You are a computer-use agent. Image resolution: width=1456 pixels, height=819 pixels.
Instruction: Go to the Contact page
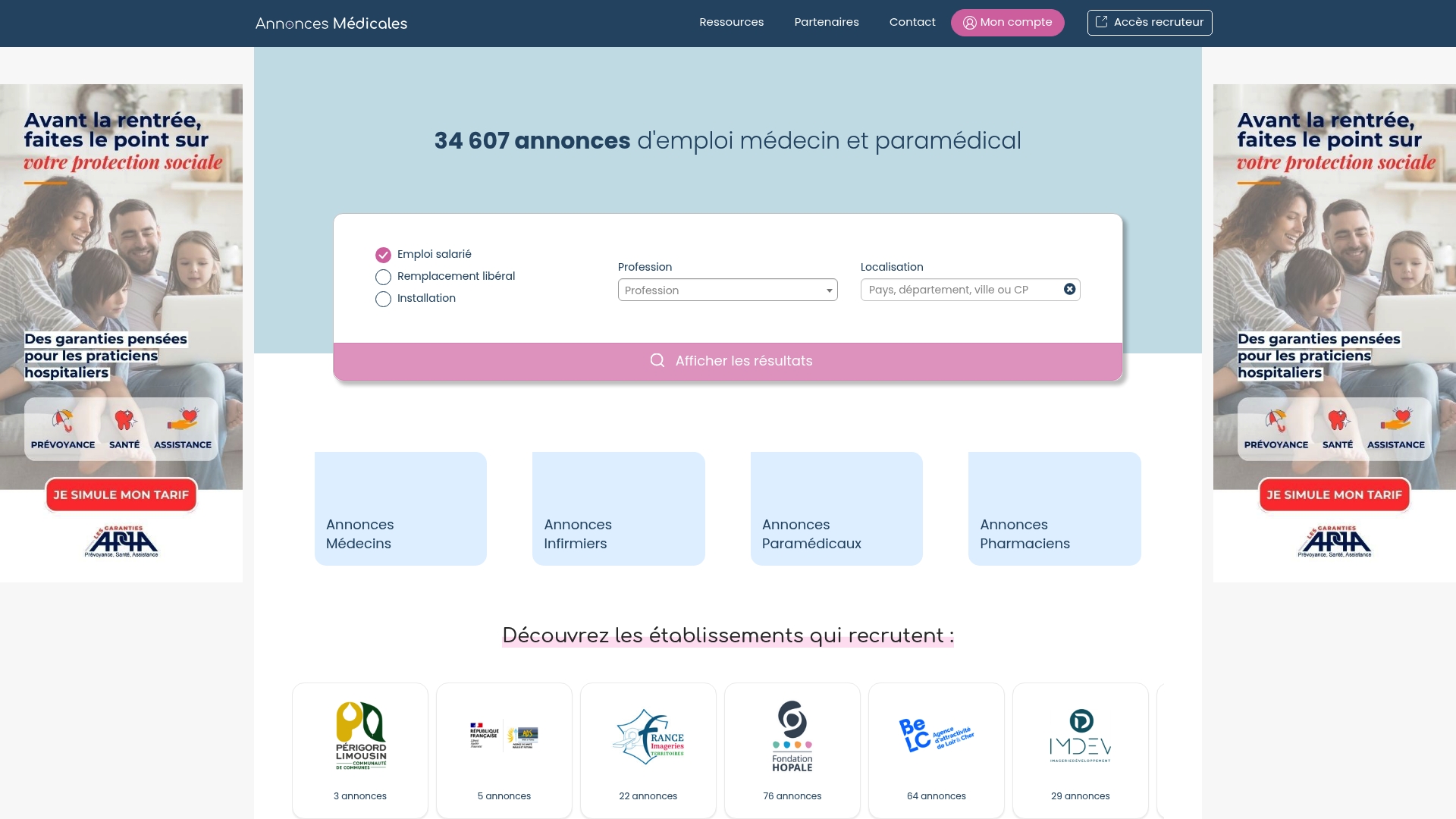912,22
